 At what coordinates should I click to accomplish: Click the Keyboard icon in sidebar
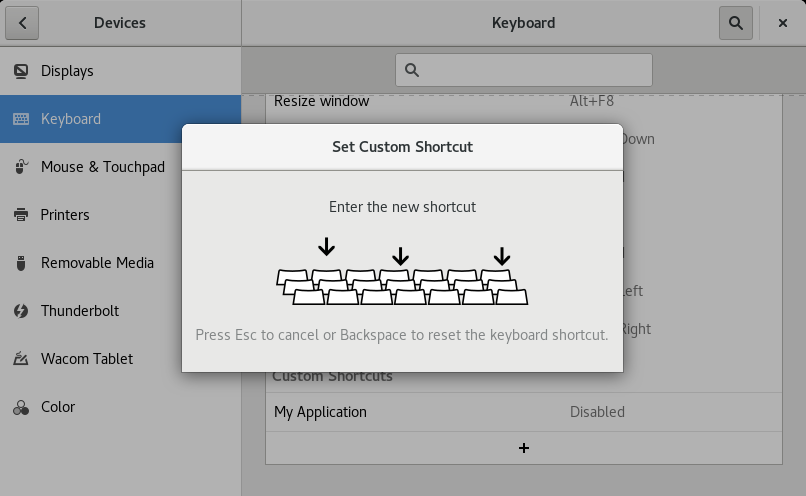coord(21,119)
